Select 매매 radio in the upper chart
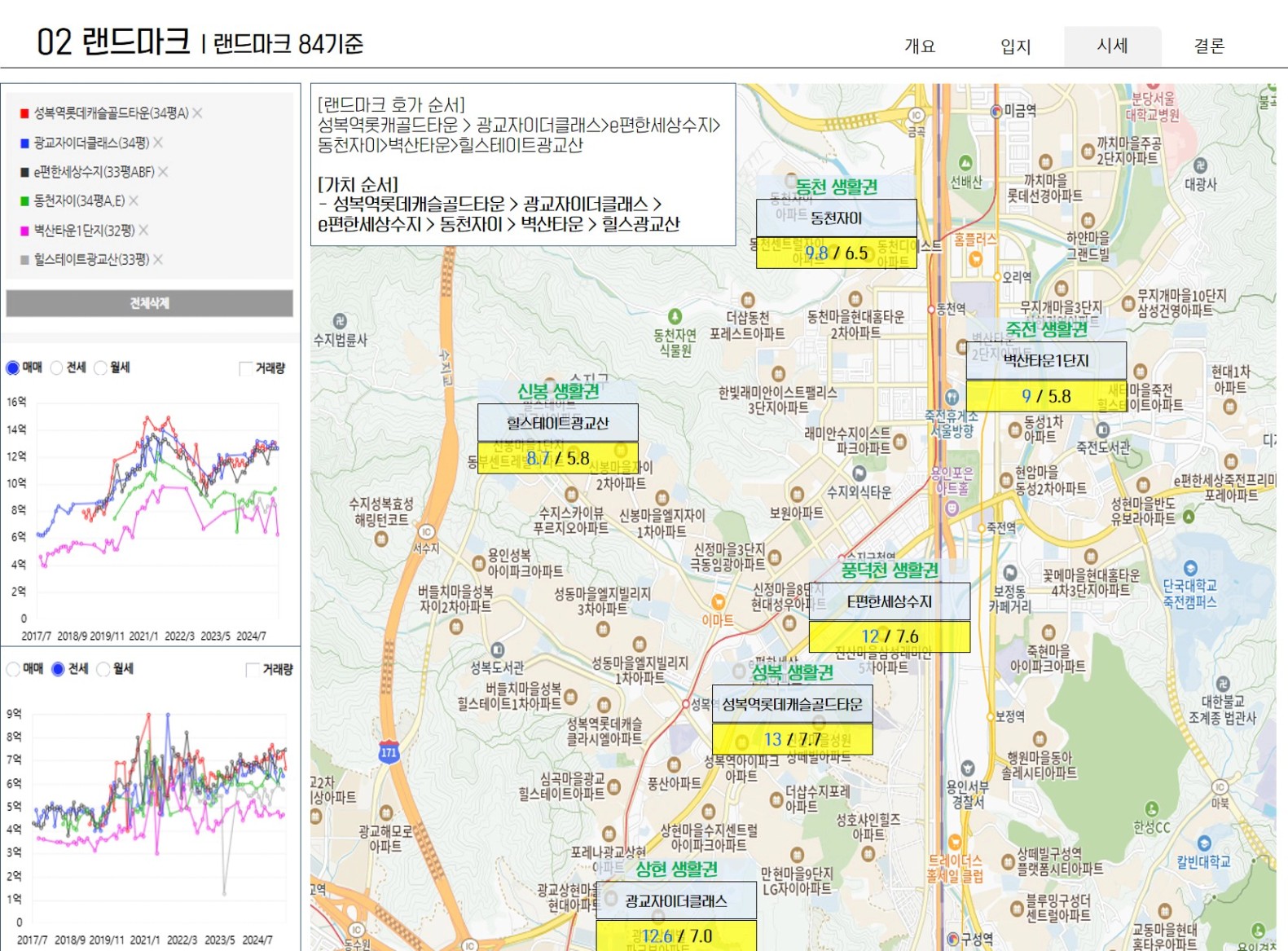The height and width of the screenshot is (951, 1288). [13, 368]
